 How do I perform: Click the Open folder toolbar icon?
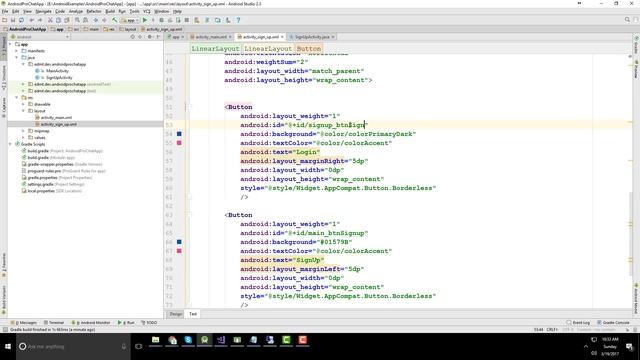tap(4, 20)
